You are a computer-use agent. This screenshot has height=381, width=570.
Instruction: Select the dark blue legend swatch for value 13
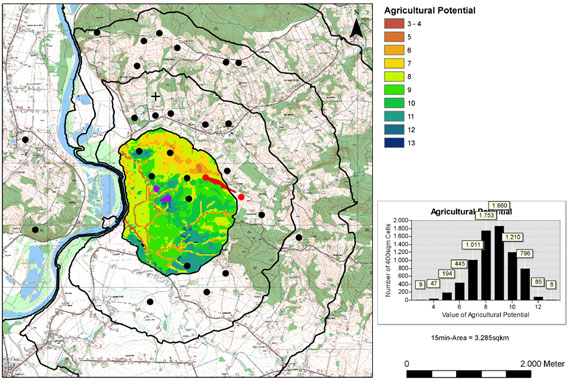coord(394,143)
